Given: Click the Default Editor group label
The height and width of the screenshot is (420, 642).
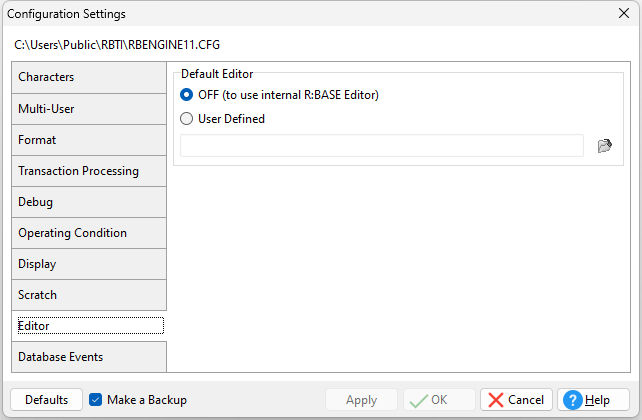Looking at the screenshot, I should tap(217, 74).
